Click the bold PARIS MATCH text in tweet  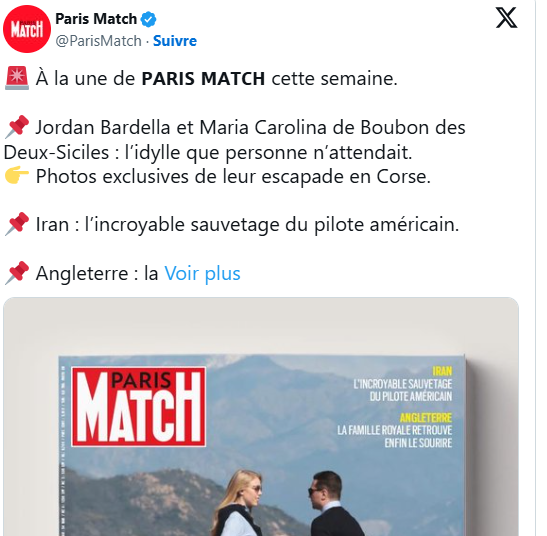pos(203,79)
